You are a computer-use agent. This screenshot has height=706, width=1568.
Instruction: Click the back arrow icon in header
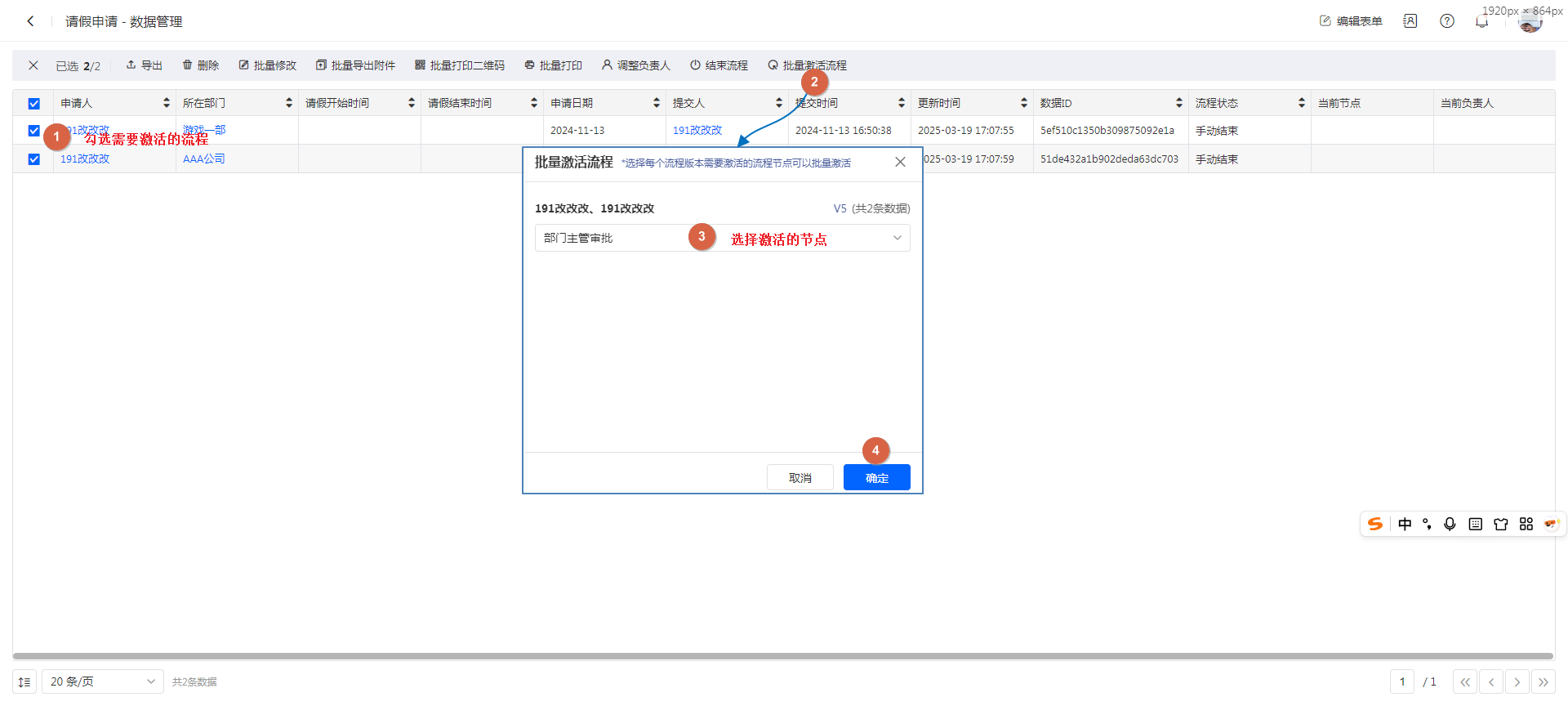coord(30,21)
